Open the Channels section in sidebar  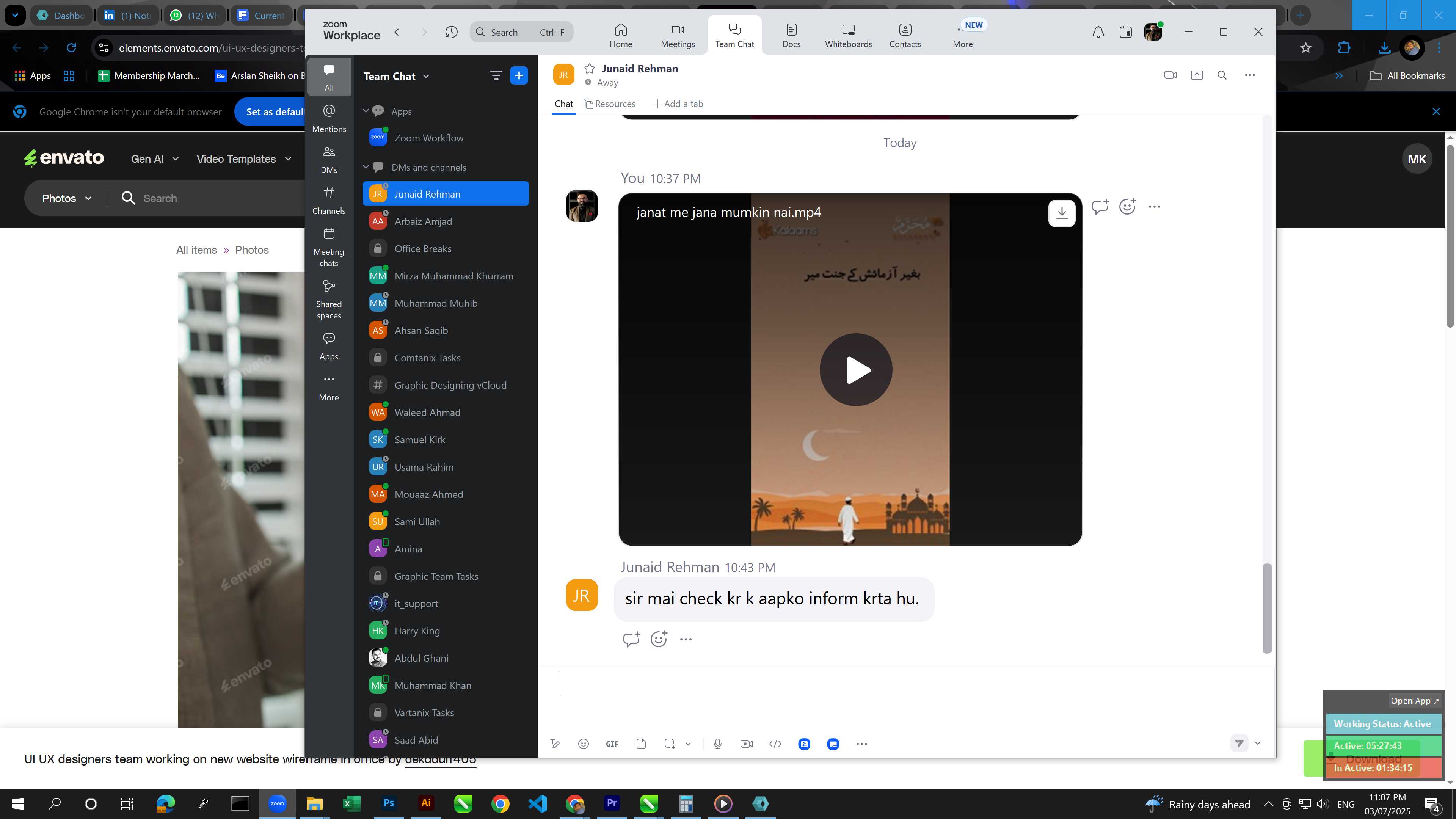pyautogui.click(x=329, y=200)
